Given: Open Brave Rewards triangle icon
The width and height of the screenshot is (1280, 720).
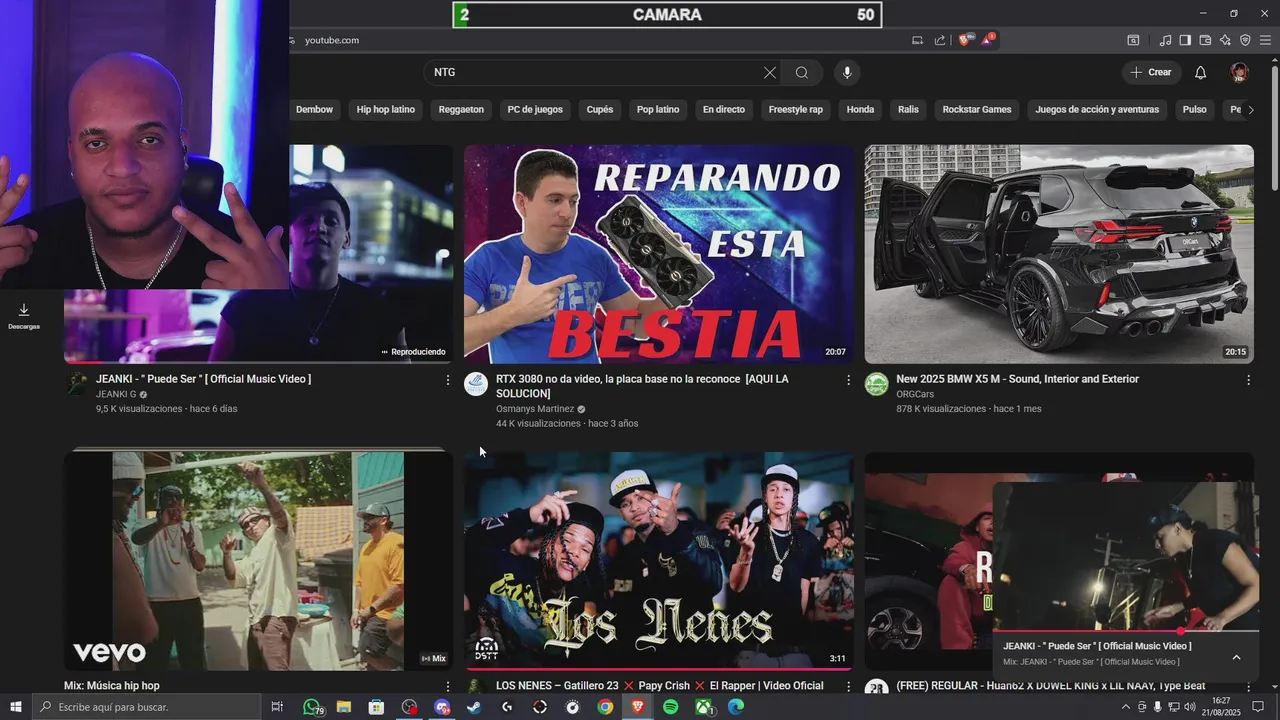Looking at the screenshot, I should point(988,40).
